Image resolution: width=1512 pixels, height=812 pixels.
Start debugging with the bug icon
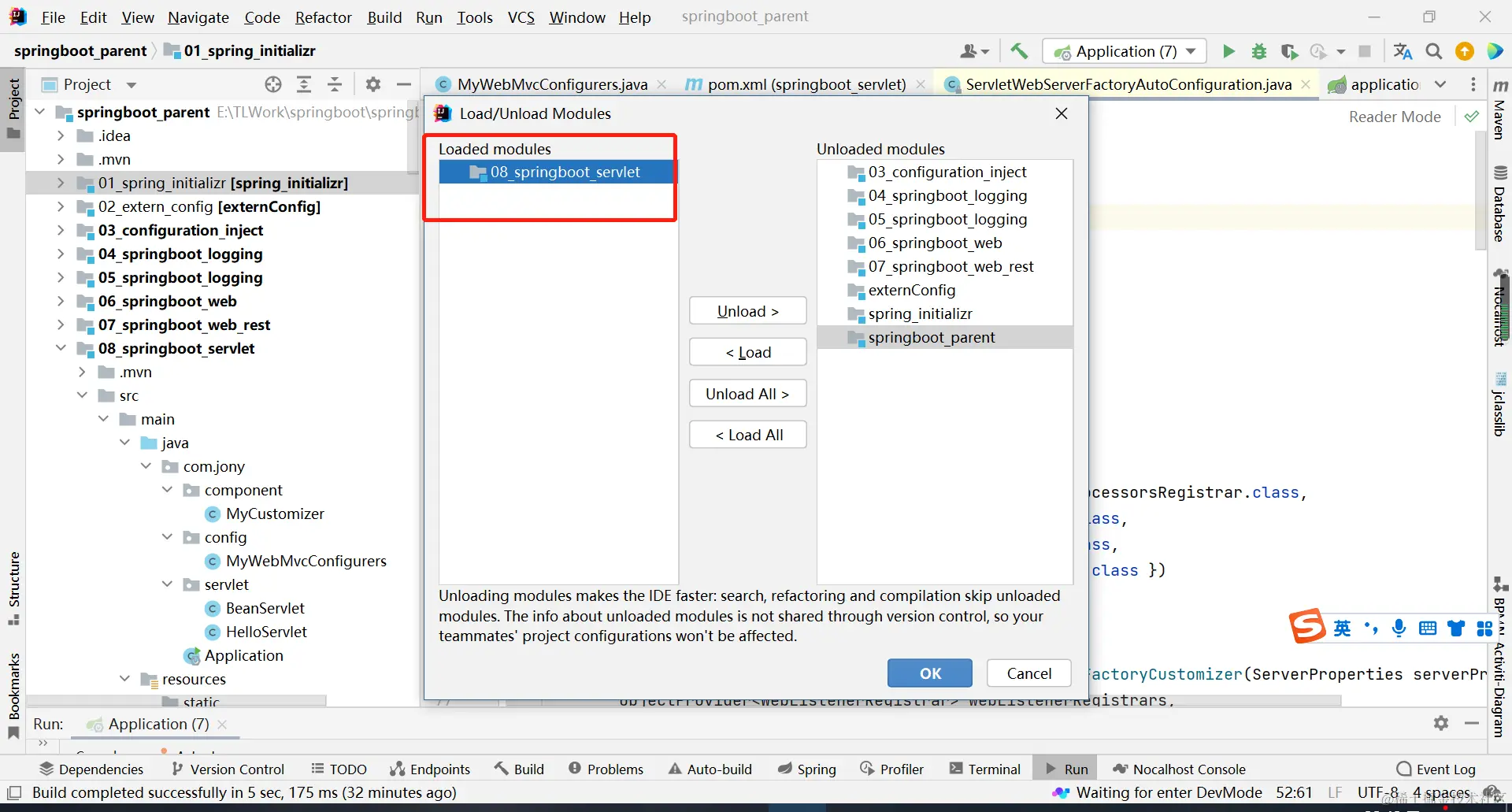[x=1259, y=51]
